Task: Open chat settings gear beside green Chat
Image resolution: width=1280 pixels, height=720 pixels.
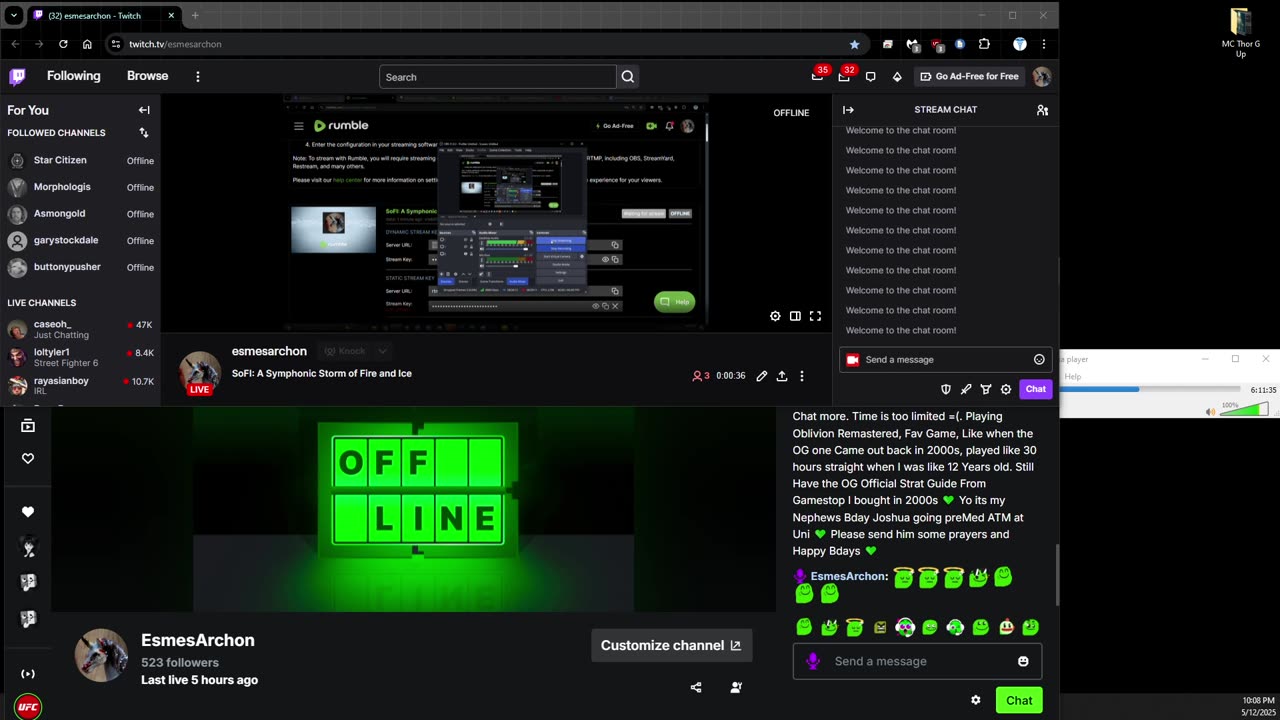Action: coord(976,700)
